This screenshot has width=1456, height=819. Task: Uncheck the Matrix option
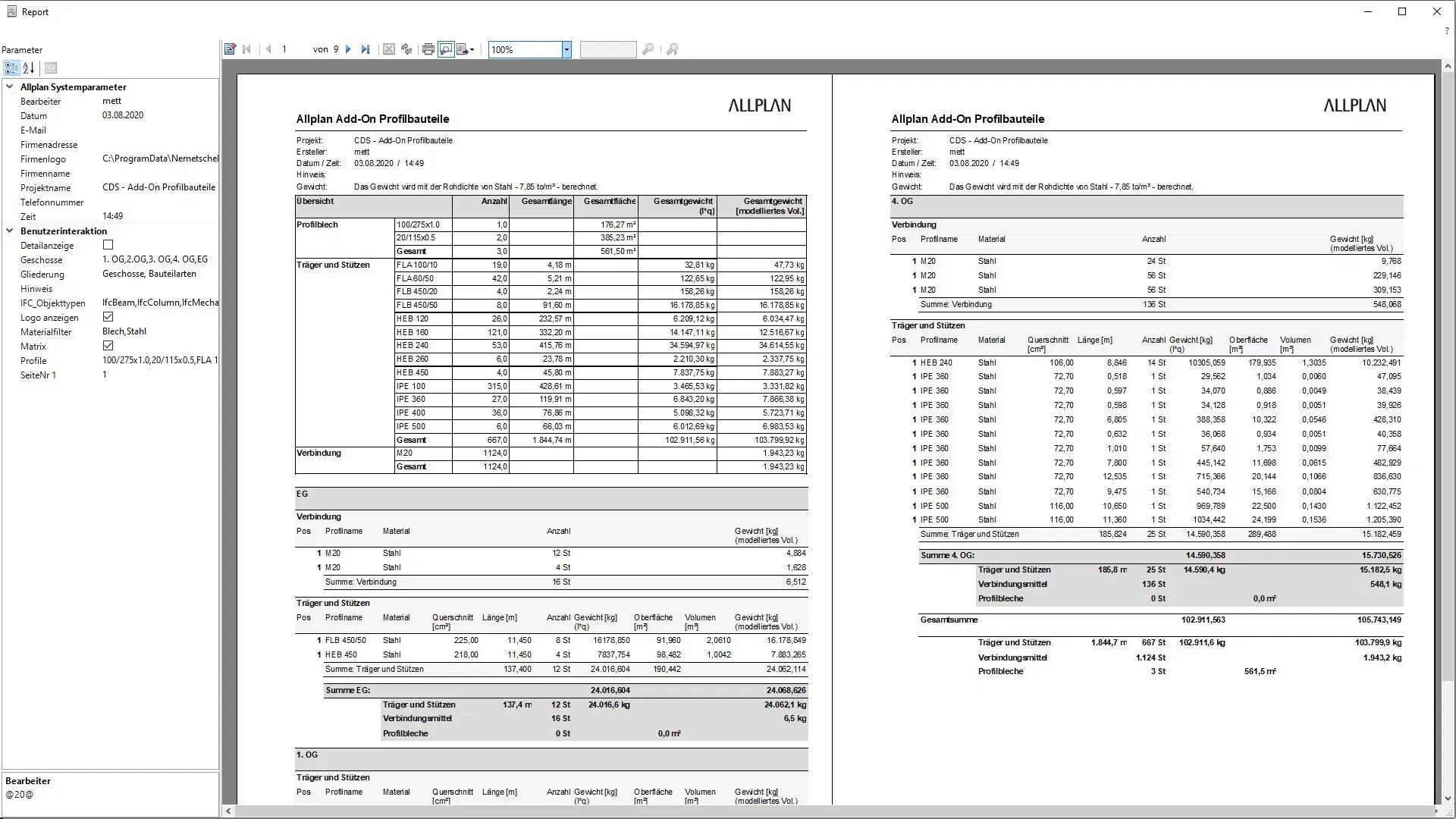click(108, 346)
